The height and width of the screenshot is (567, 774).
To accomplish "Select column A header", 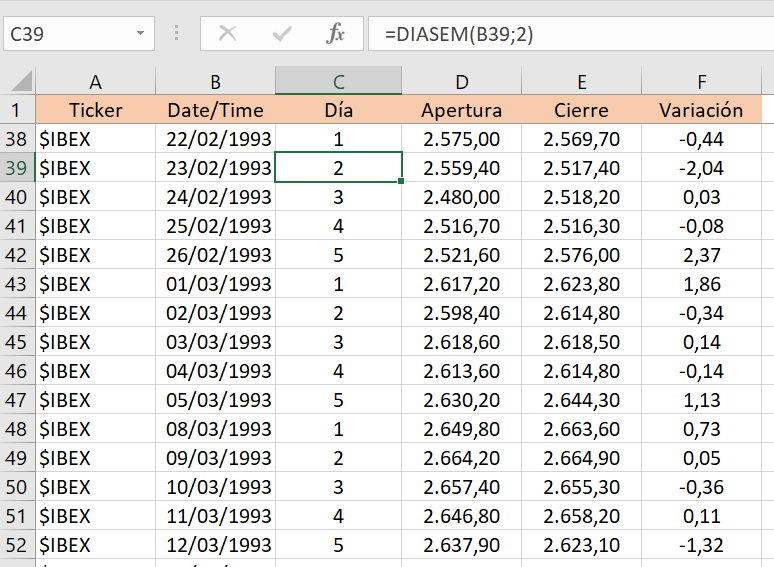I will click(x=95, y=82).
